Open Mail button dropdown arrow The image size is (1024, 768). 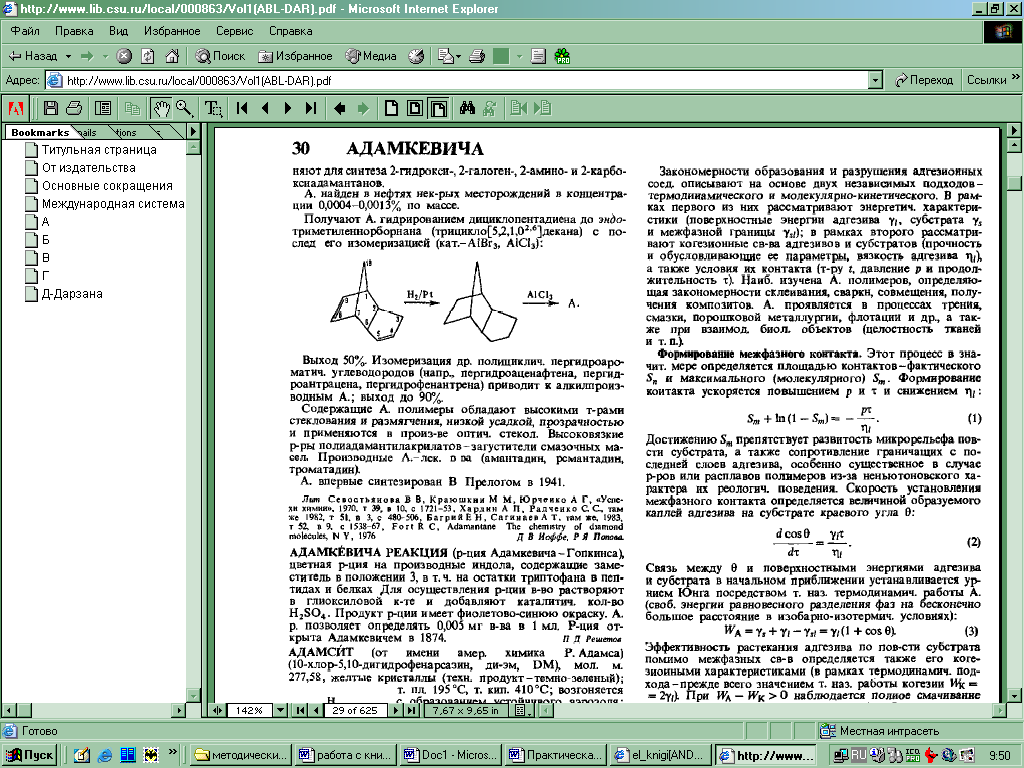458,56
